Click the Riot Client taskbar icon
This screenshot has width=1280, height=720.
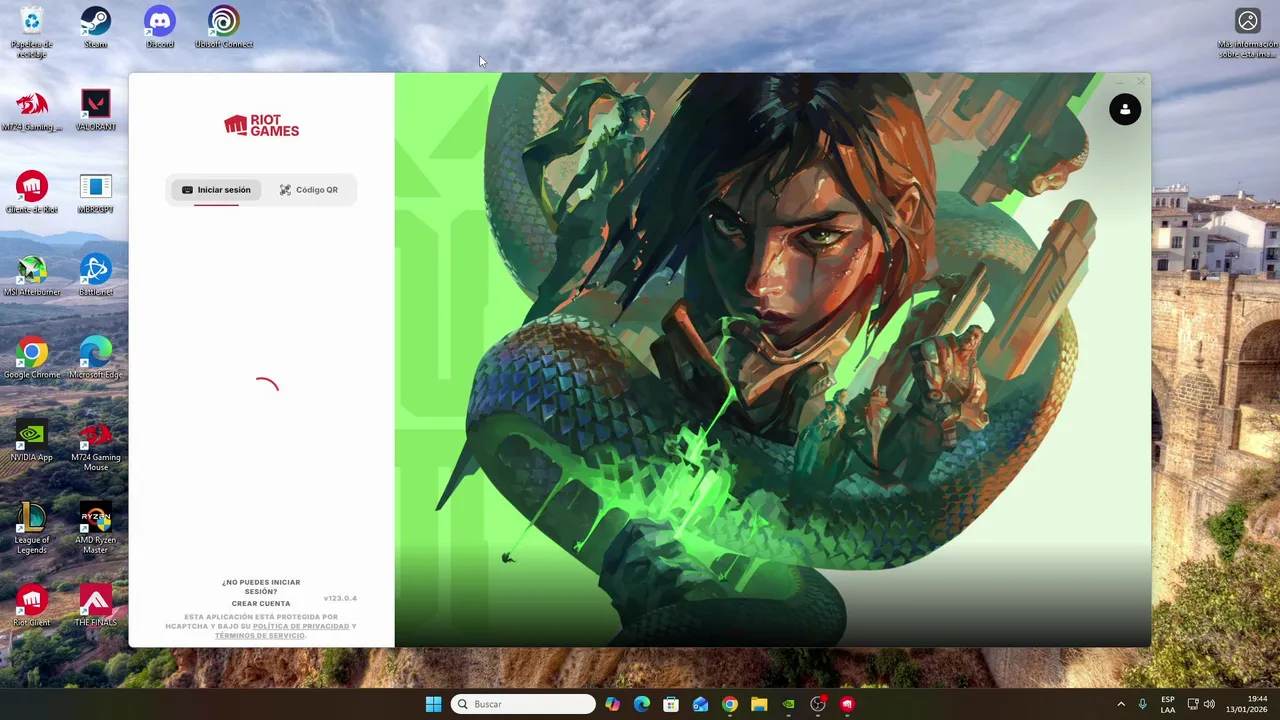[x=847, y=704]
